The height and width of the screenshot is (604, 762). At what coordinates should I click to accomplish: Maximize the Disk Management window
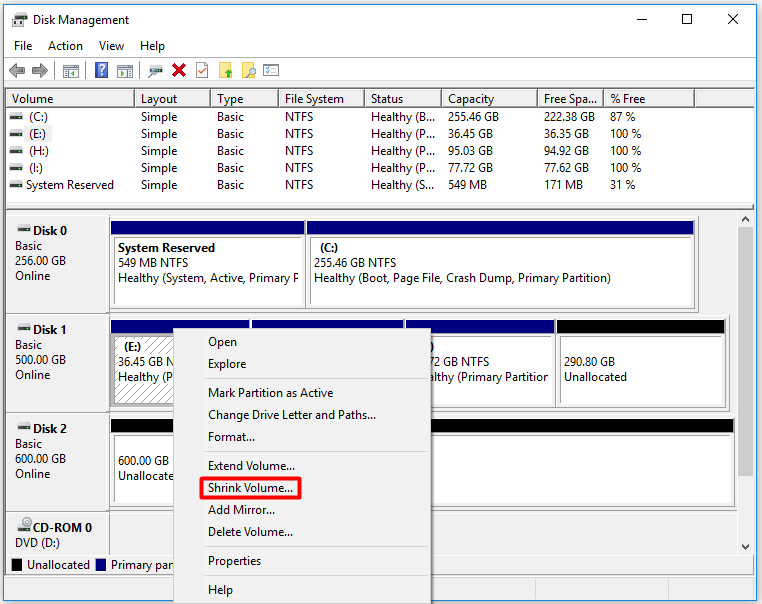687,19
